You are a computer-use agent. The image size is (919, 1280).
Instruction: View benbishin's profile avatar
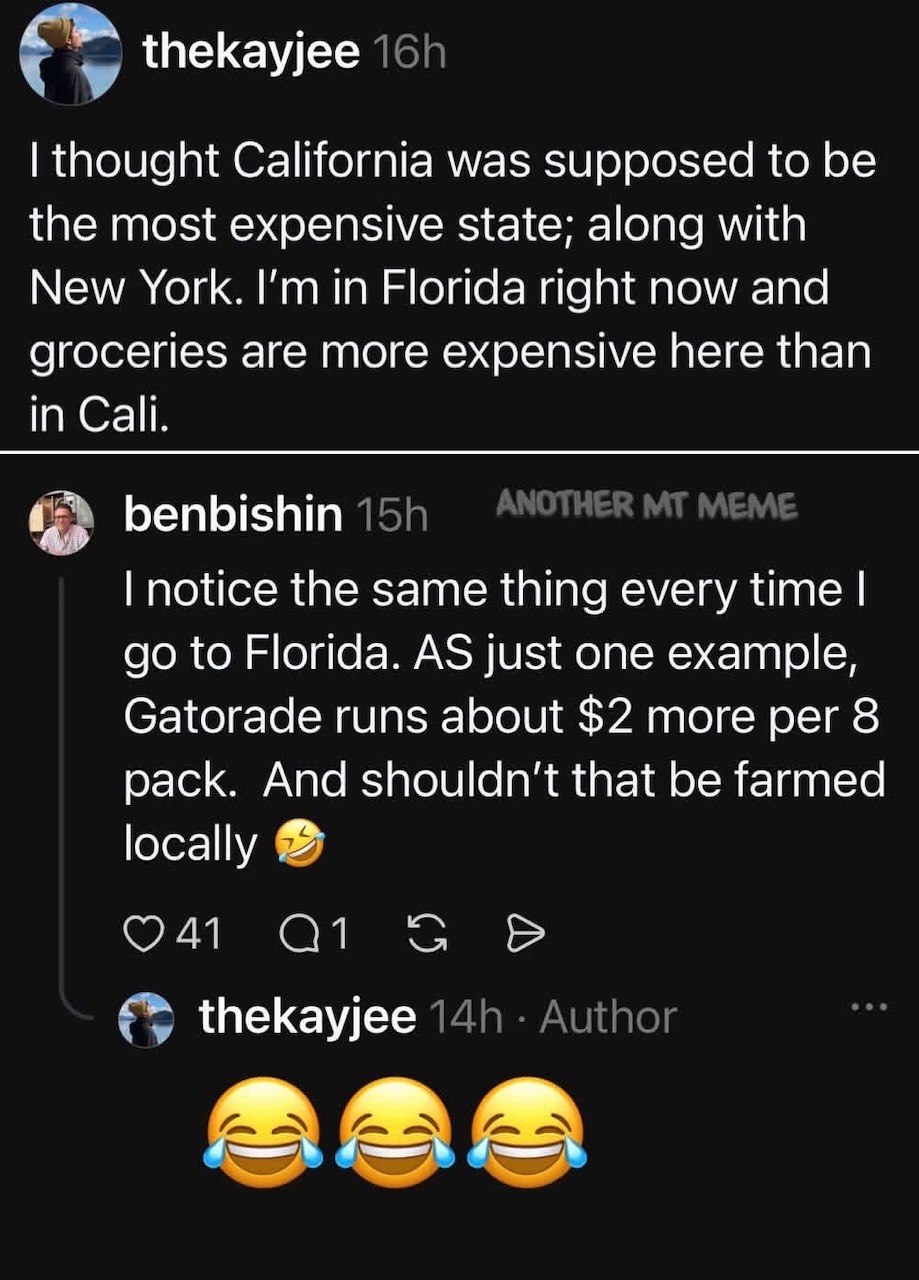(x=60, y=522)
